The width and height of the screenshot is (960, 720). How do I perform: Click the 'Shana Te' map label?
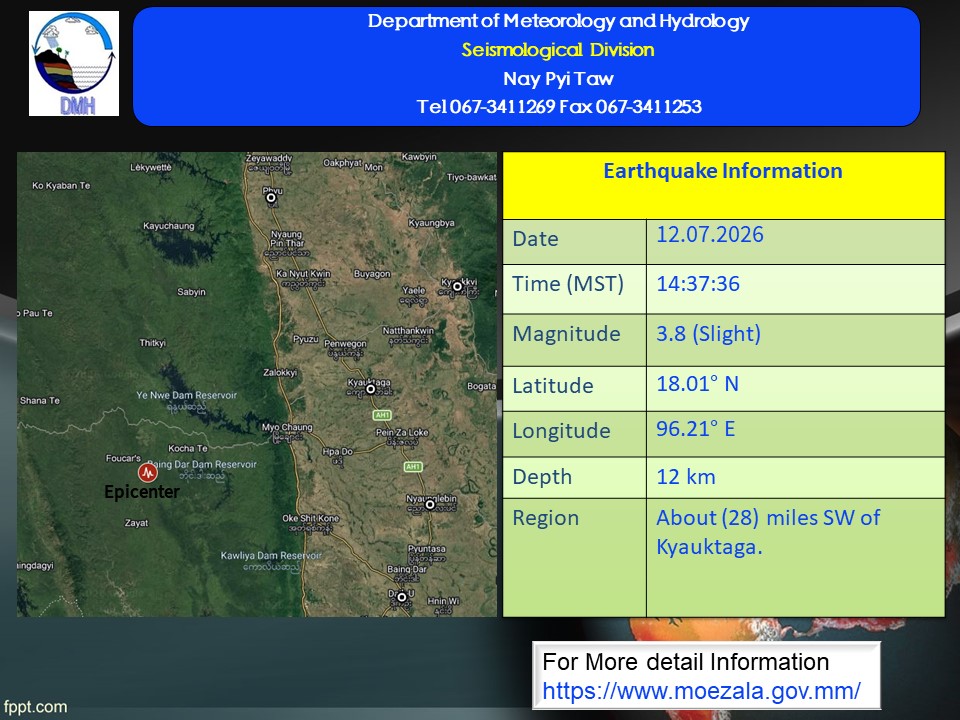(40, 400)
